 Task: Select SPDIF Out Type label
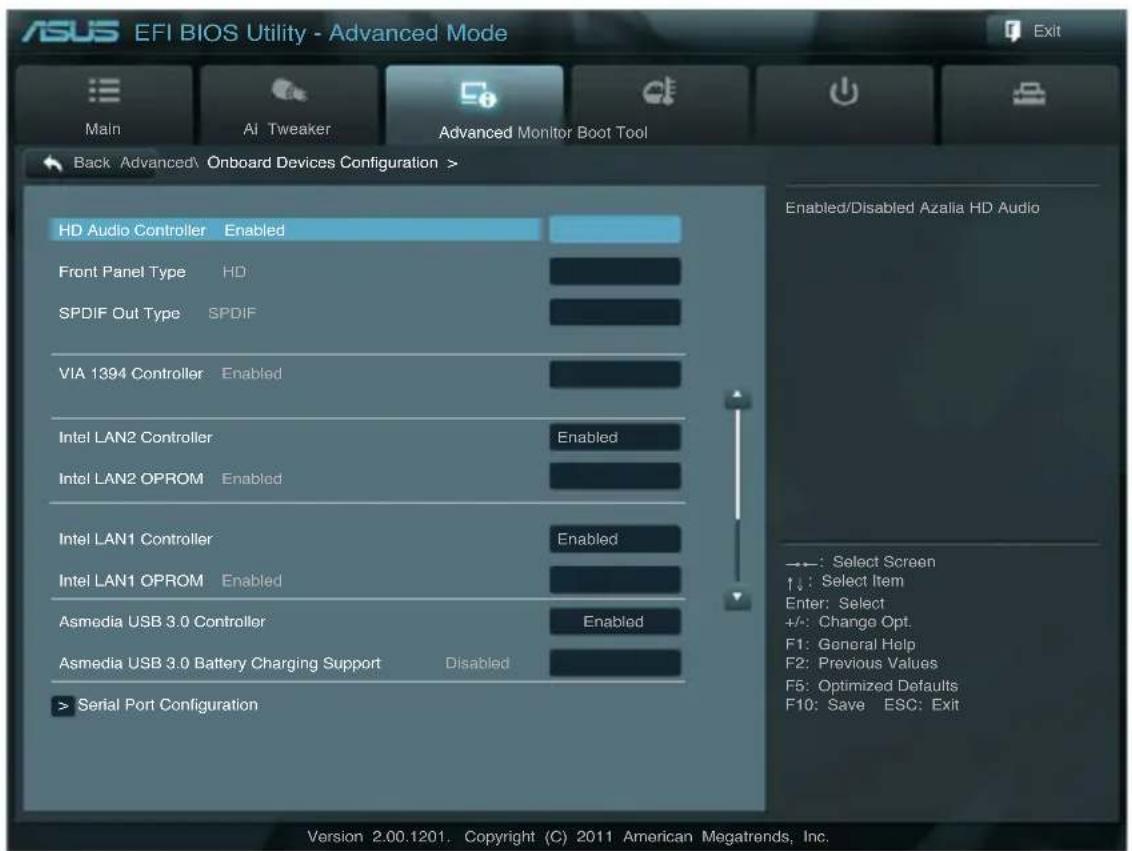(119, 313)
